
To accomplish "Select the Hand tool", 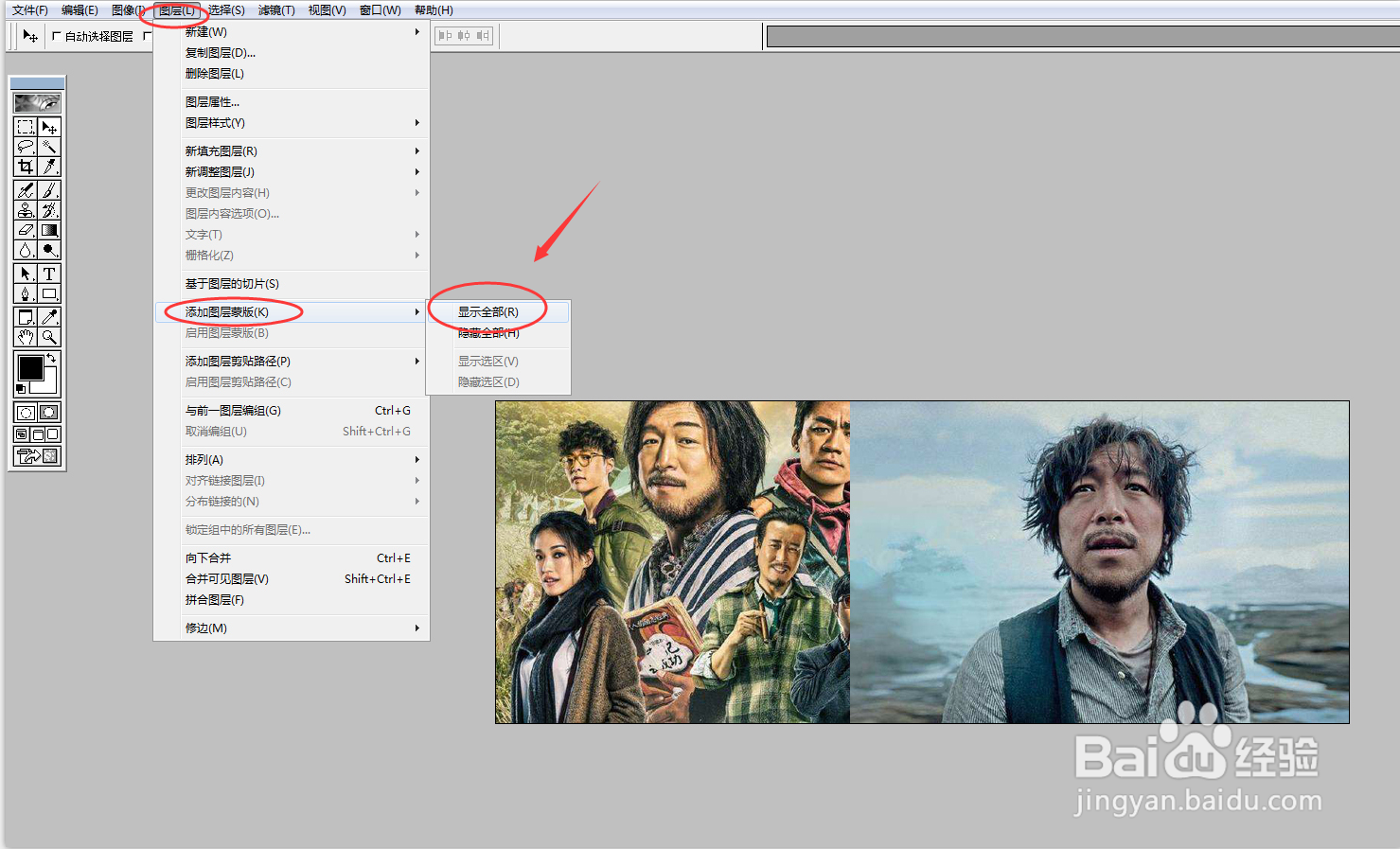I will click(26, 337).
